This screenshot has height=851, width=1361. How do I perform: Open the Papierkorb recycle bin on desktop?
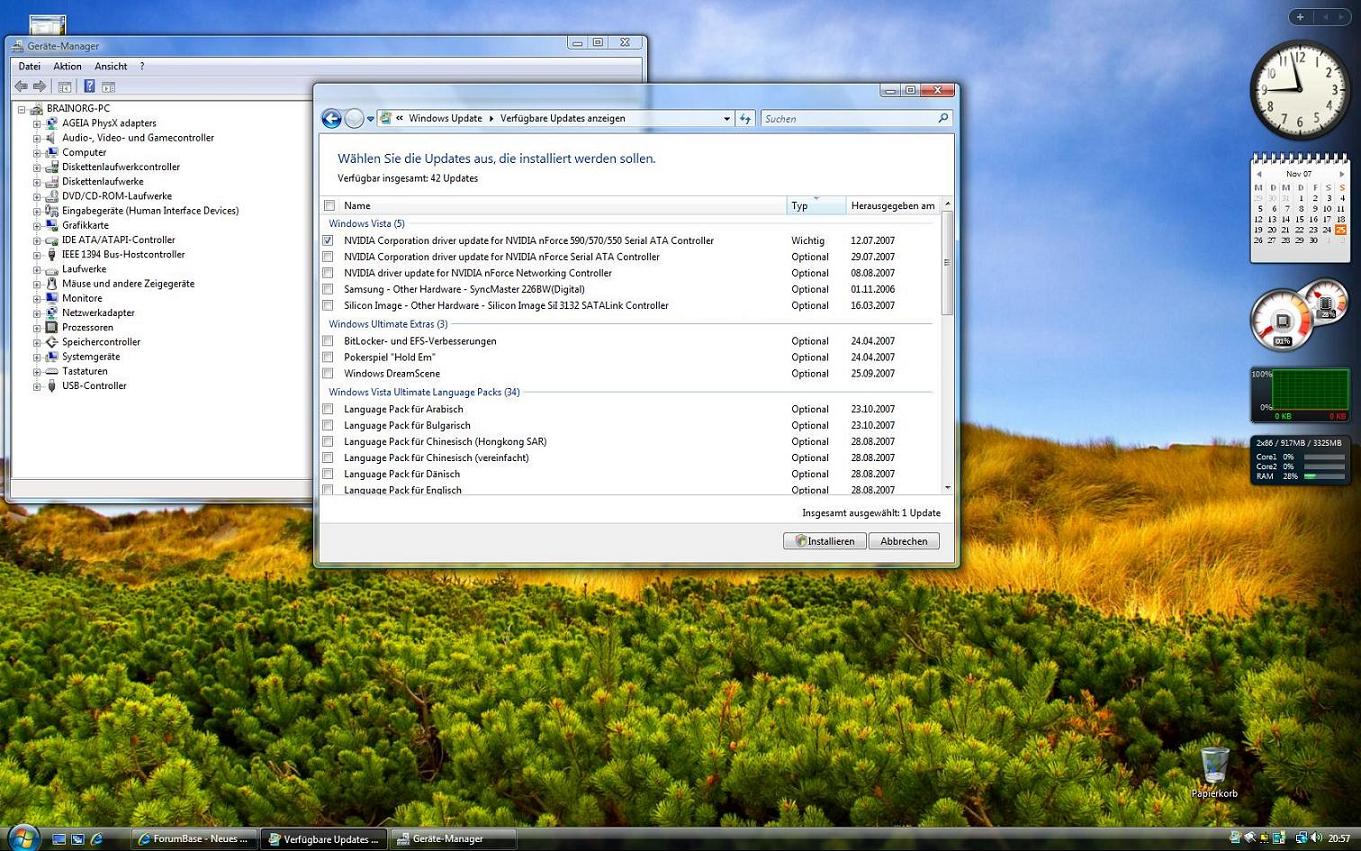click(x=1214, y=771)
